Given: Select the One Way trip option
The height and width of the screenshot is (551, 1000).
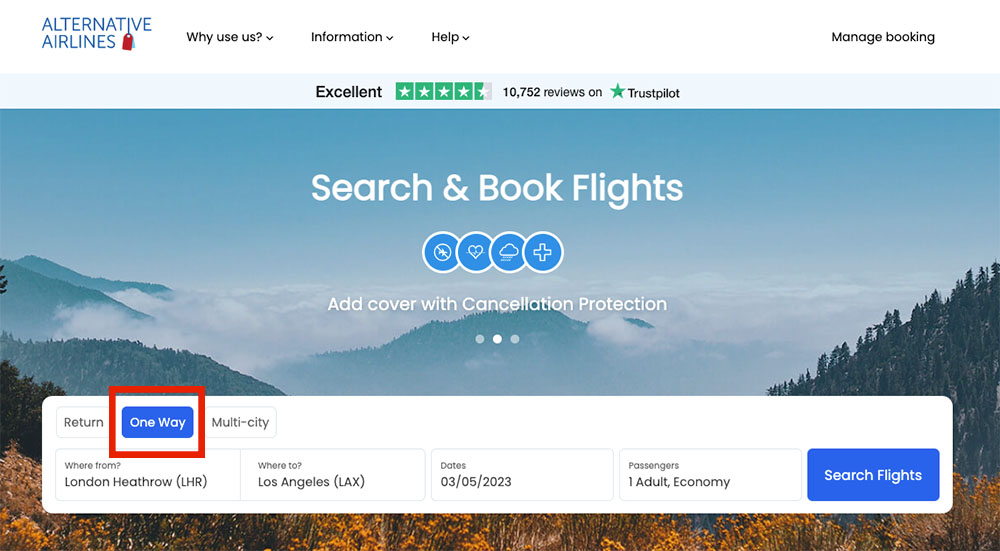Looking at the screenshot, I should coord(158,422).
